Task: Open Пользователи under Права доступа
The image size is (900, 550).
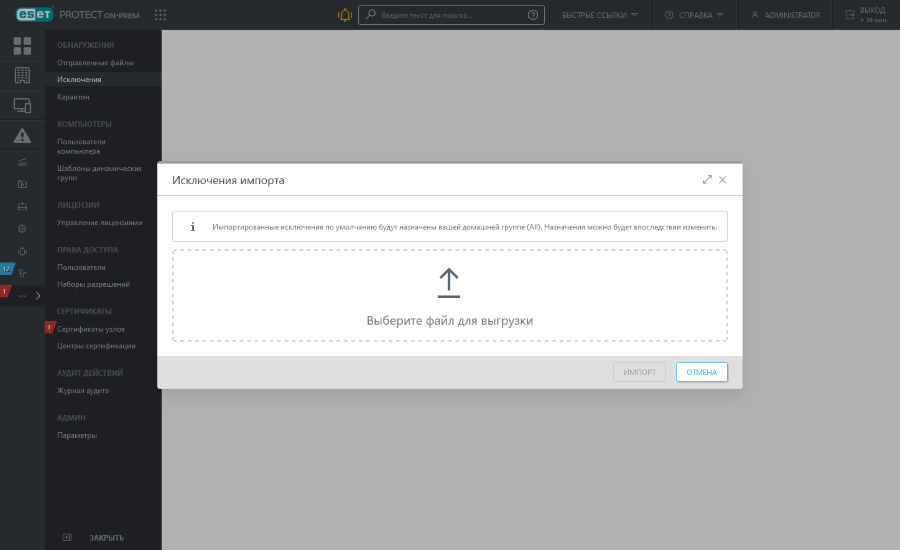Action: point(81,267)
